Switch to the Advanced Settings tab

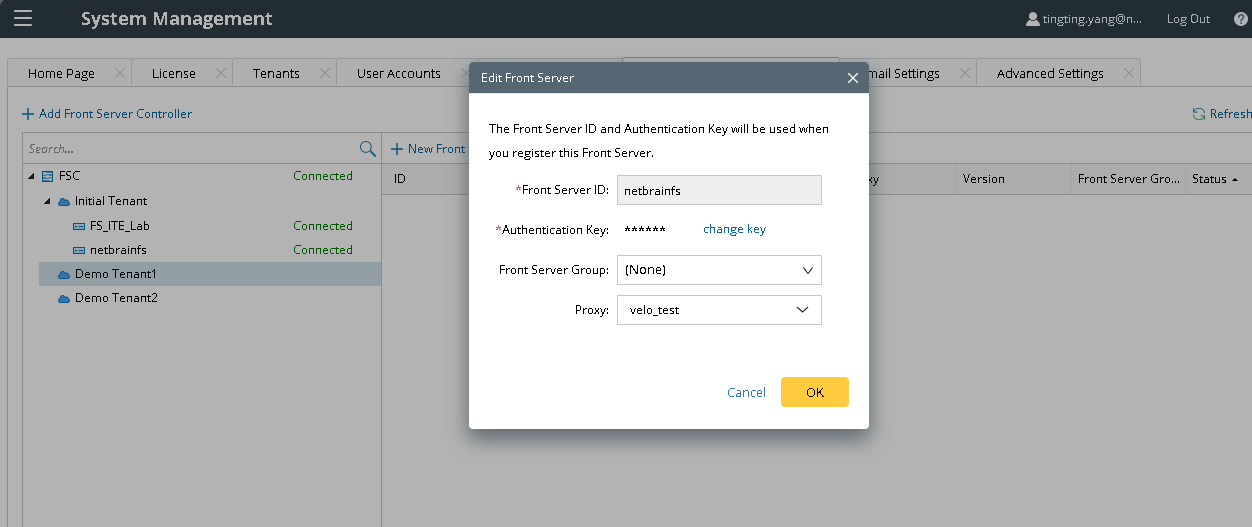click(1049, 73)
